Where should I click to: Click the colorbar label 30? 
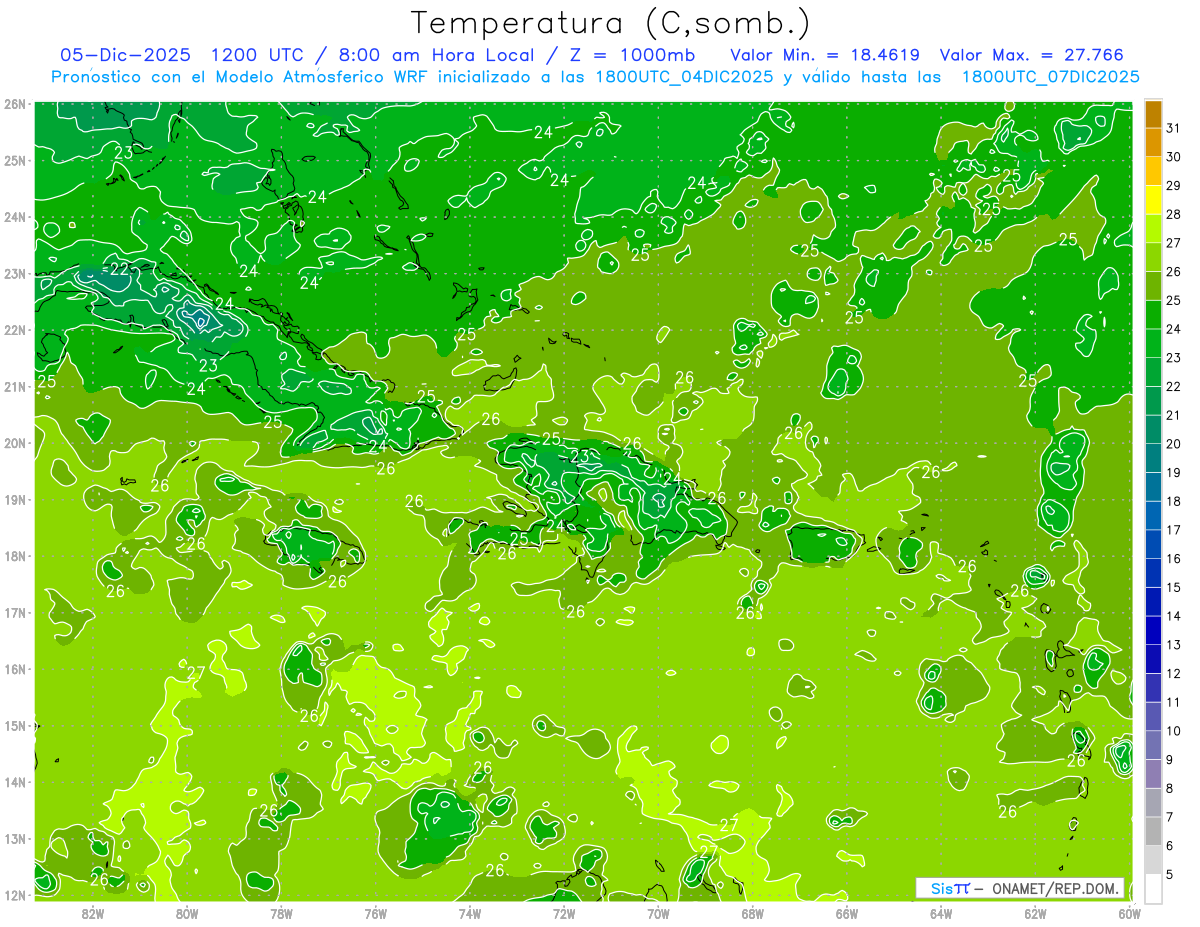click(1174, 157)
